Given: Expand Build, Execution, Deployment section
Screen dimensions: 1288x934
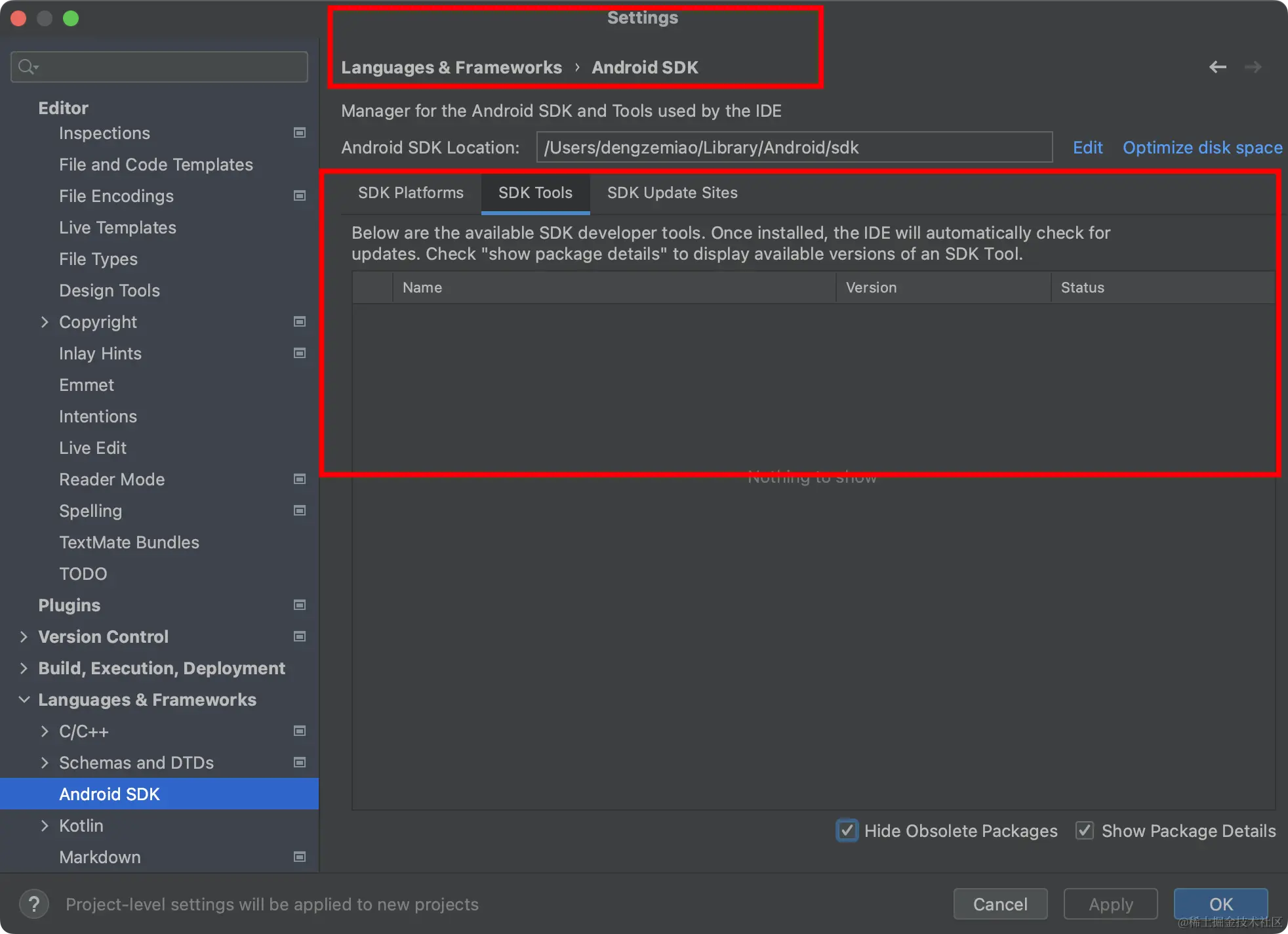Looking at the screenshot, I should point(24,668).
